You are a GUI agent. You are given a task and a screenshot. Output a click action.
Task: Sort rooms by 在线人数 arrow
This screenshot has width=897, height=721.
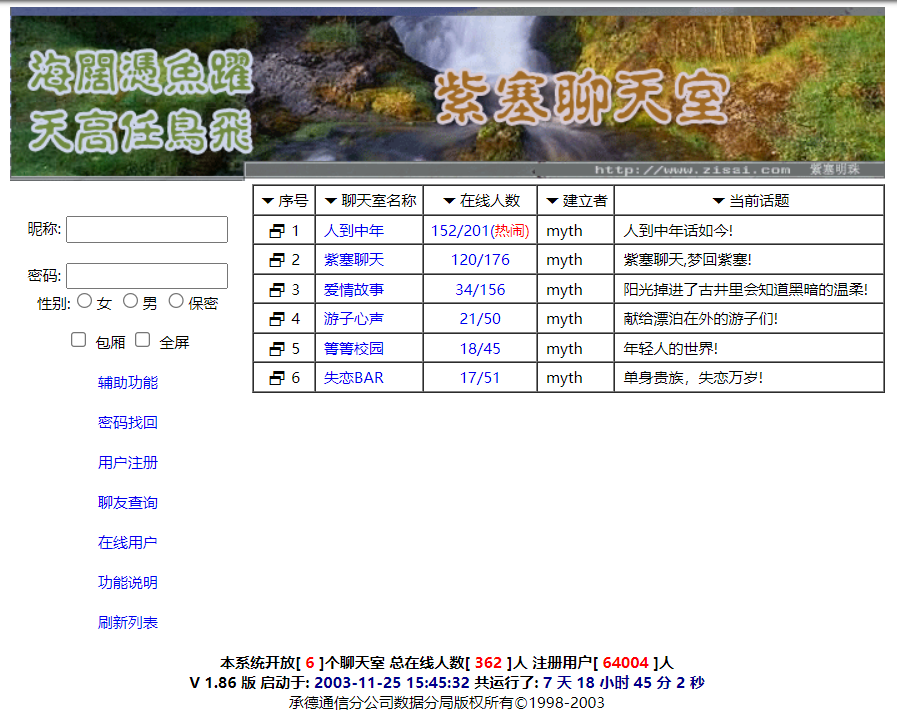click(449, 201)
